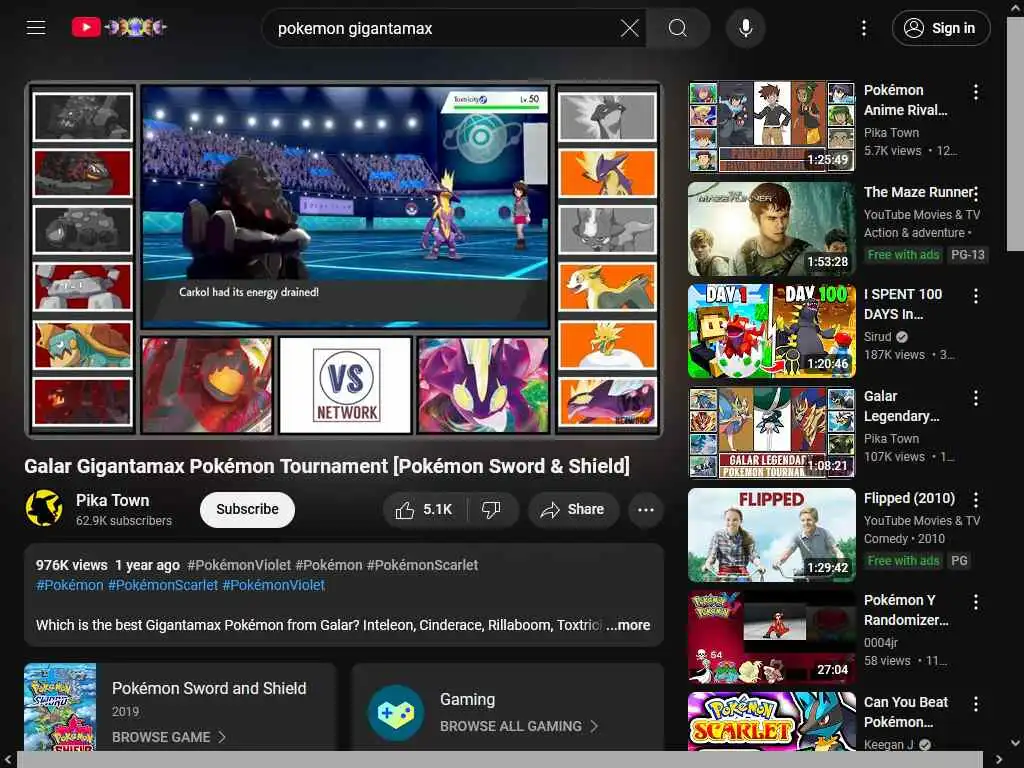1024x768 pixels.
Task: Open options for Pokémon Anime Rival video
Action: click(975, 93)
